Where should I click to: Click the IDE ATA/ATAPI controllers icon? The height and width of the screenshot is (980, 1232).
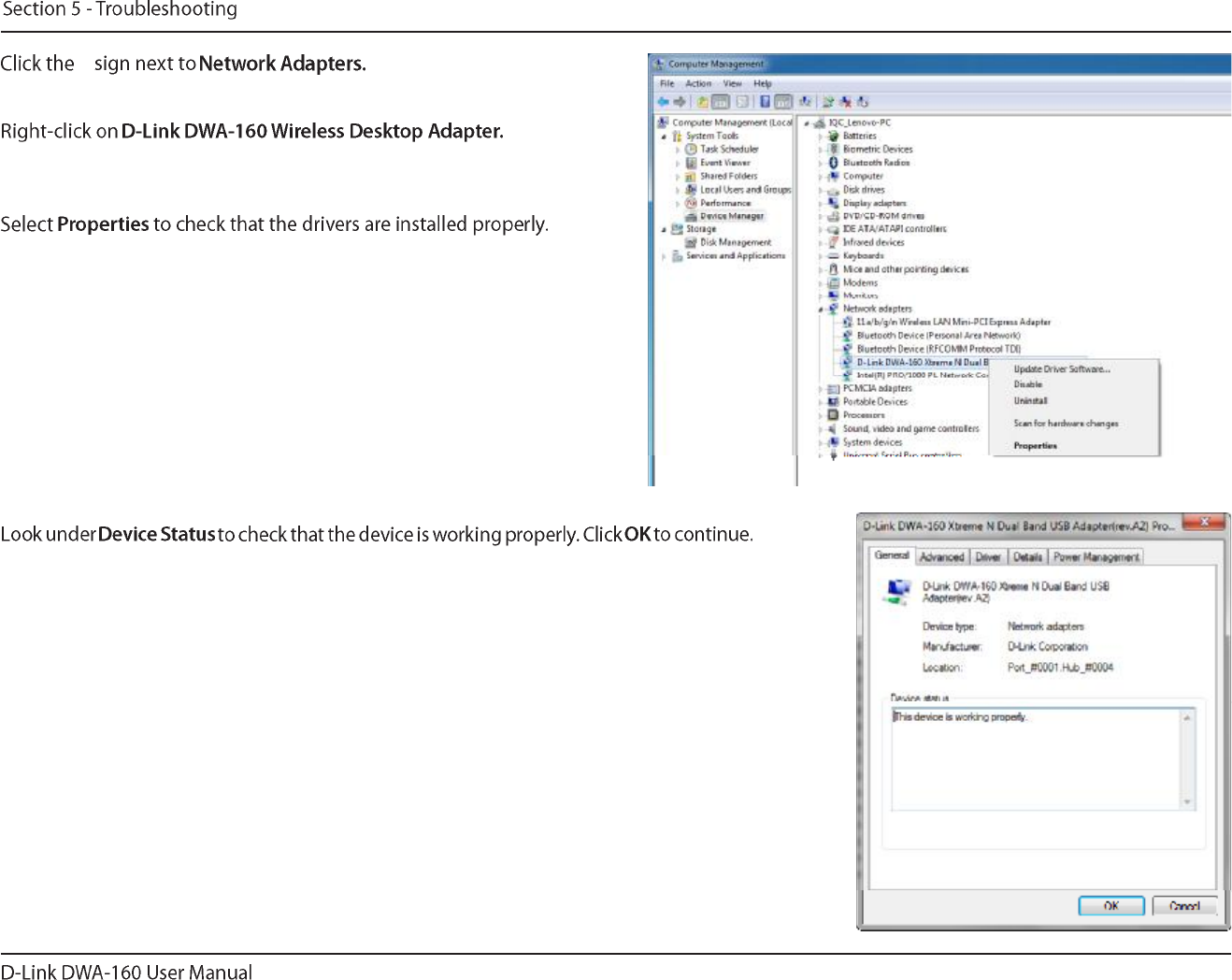pyautogui.click(x=834, y=228)
